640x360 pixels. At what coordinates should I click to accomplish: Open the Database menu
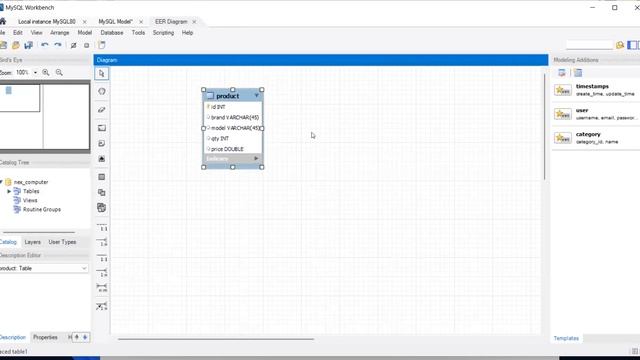point(112,33)
